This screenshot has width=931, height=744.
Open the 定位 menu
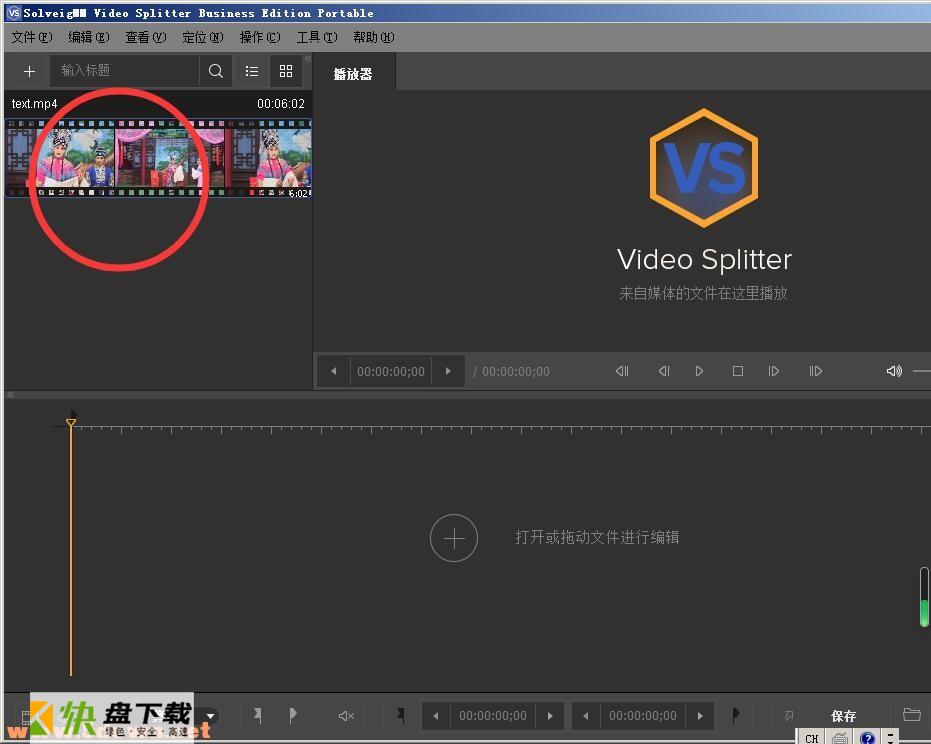[x=202, y=37]
